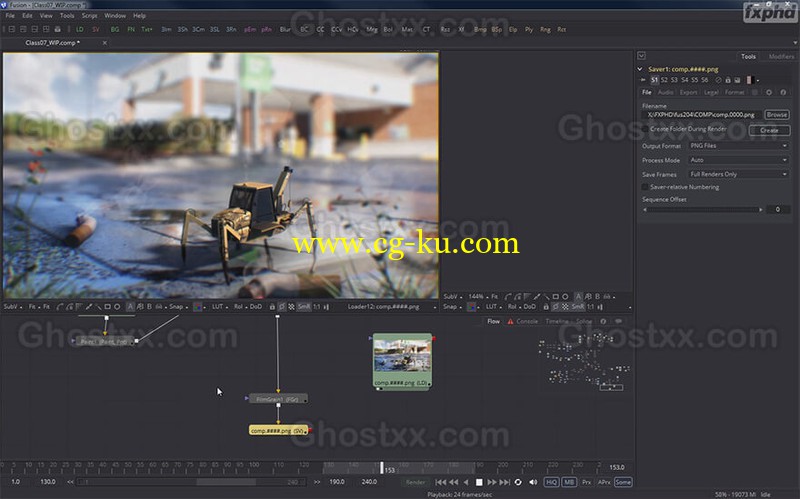Add an Ellipse mask with Elp button
The width and height of the screenshot is (800, 499).
pyautogui.click(x=513, y=30)
